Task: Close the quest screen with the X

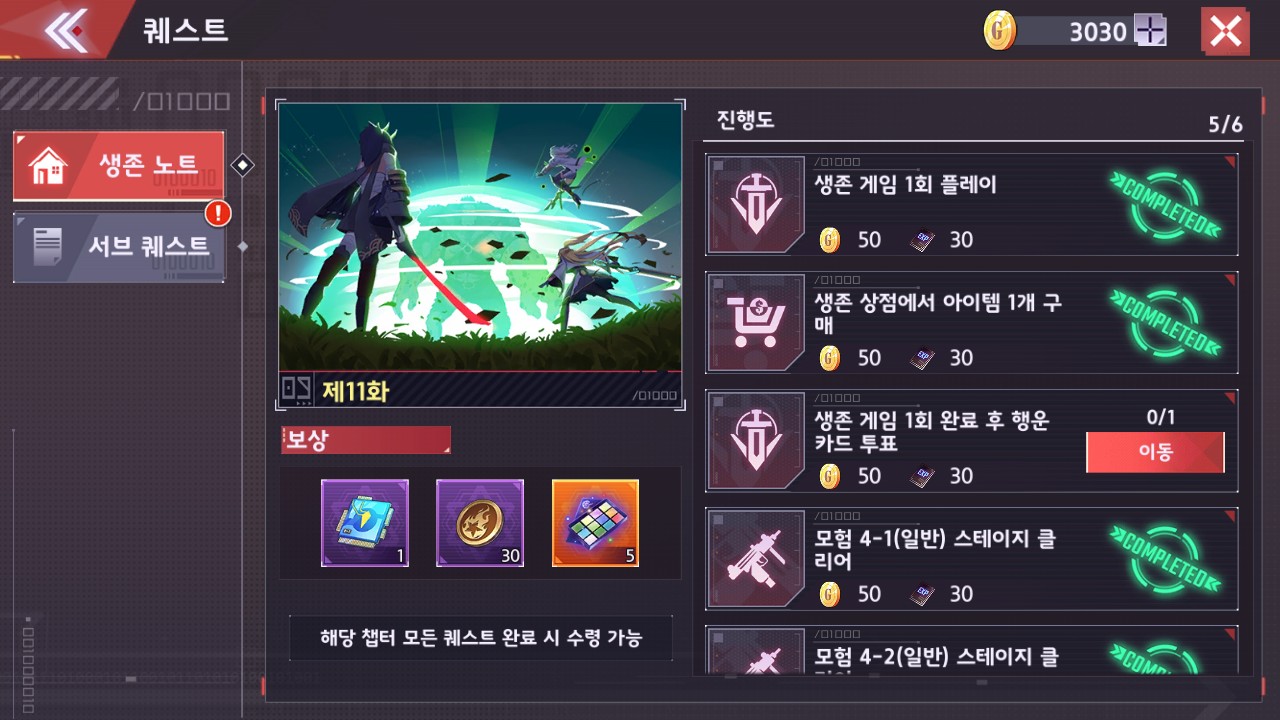Action: click(x=1225, y=31)
